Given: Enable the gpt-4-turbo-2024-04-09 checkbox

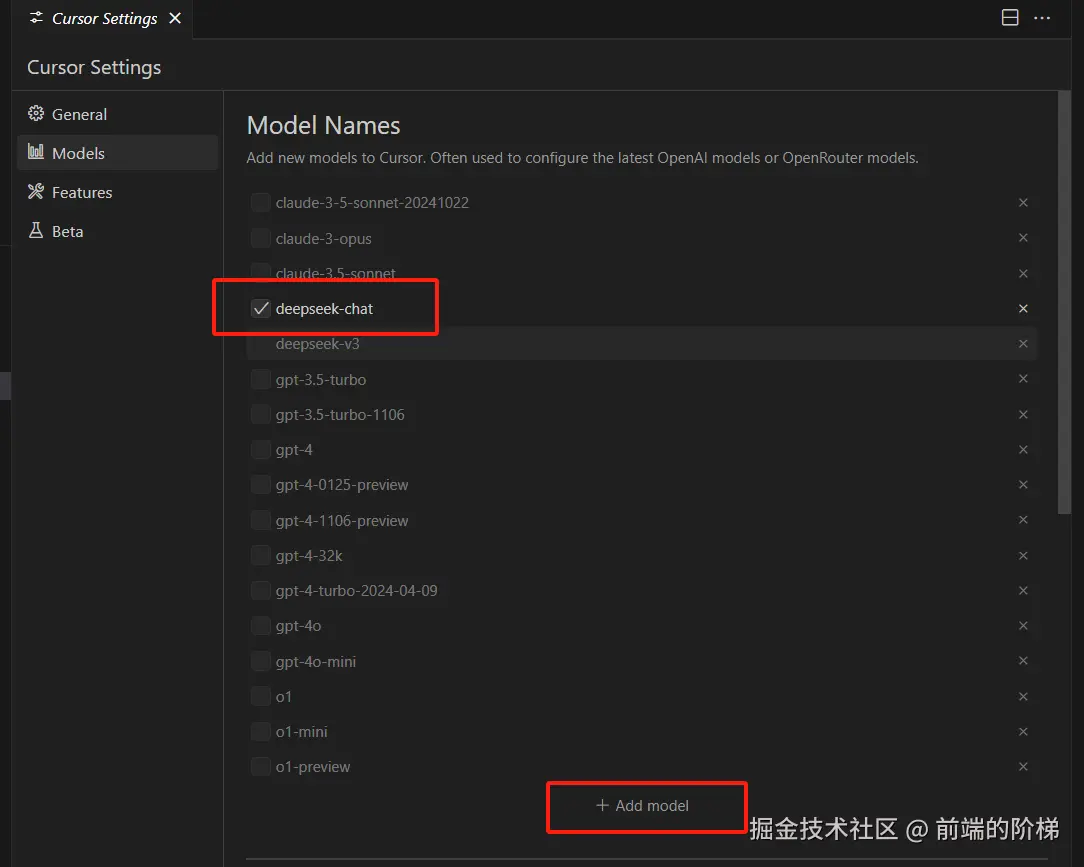Looking at the screenshot, I should pyautogui.click(x=261, y=590).
